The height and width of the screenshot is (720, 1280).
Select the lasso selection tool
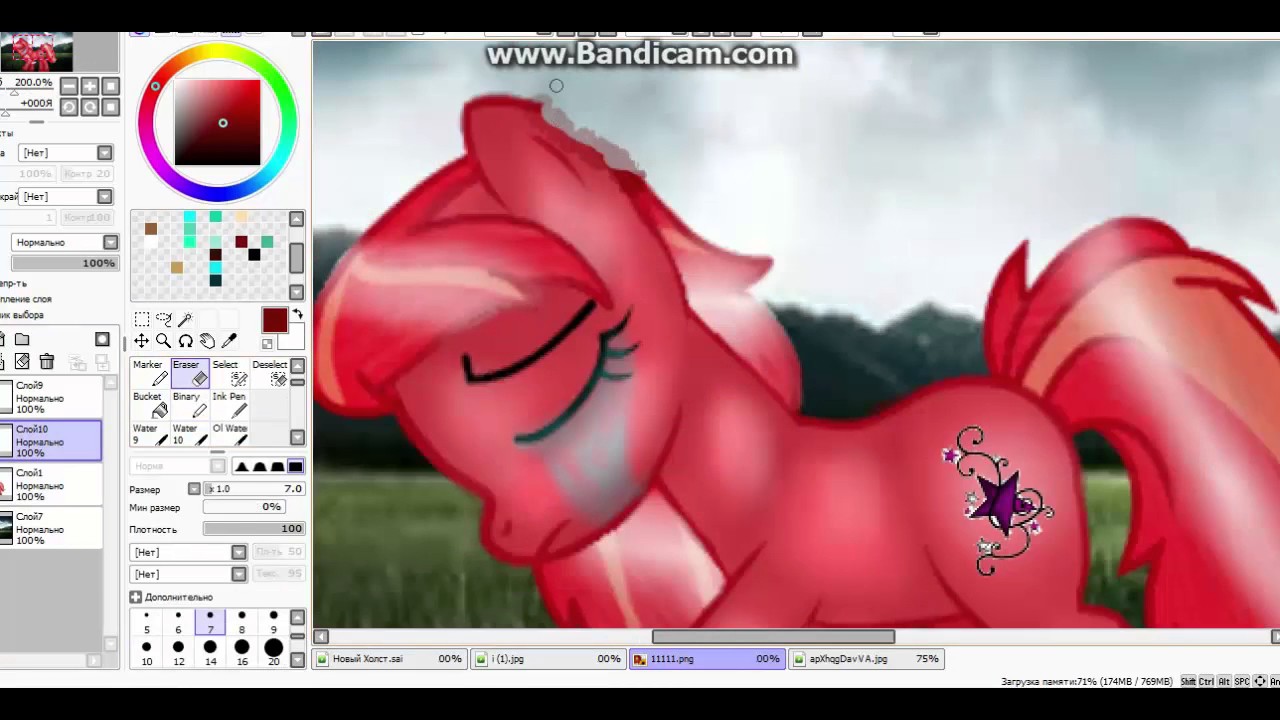(164, 319)
